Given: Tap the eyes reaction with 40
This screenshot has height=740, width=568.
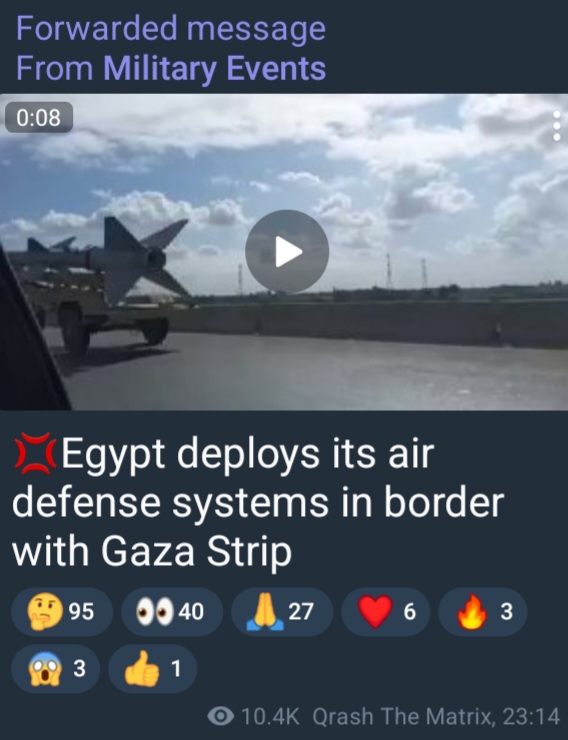Looking at the screenshot, I should (172, 612).
